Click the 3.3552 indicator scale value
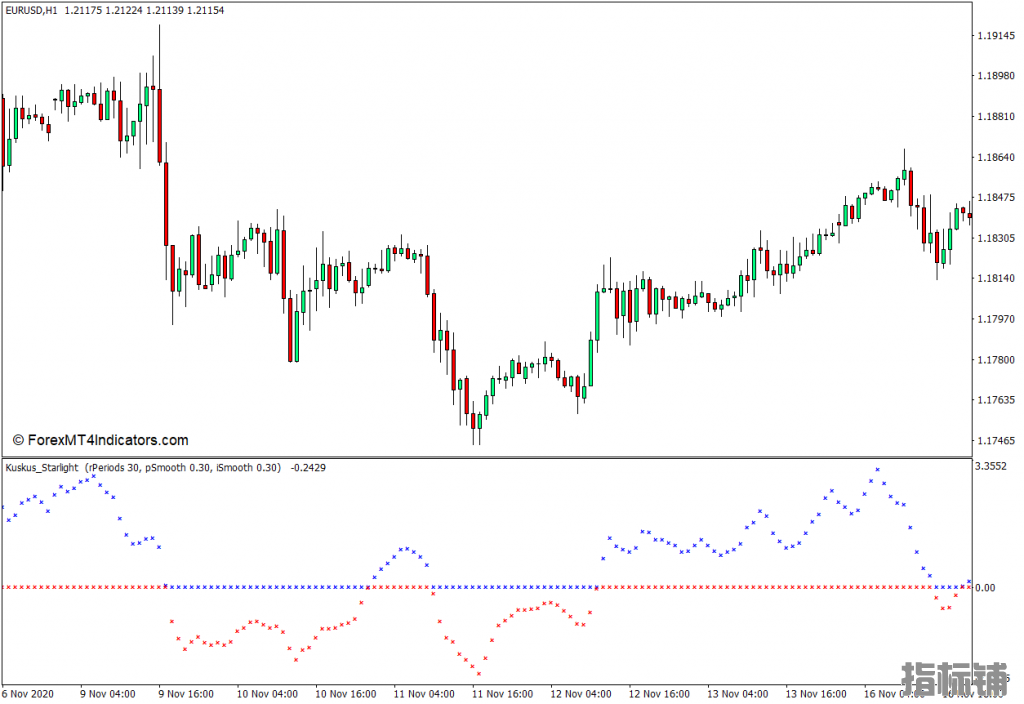Viewport: 1024px width, 704px height. pos(993,466)
